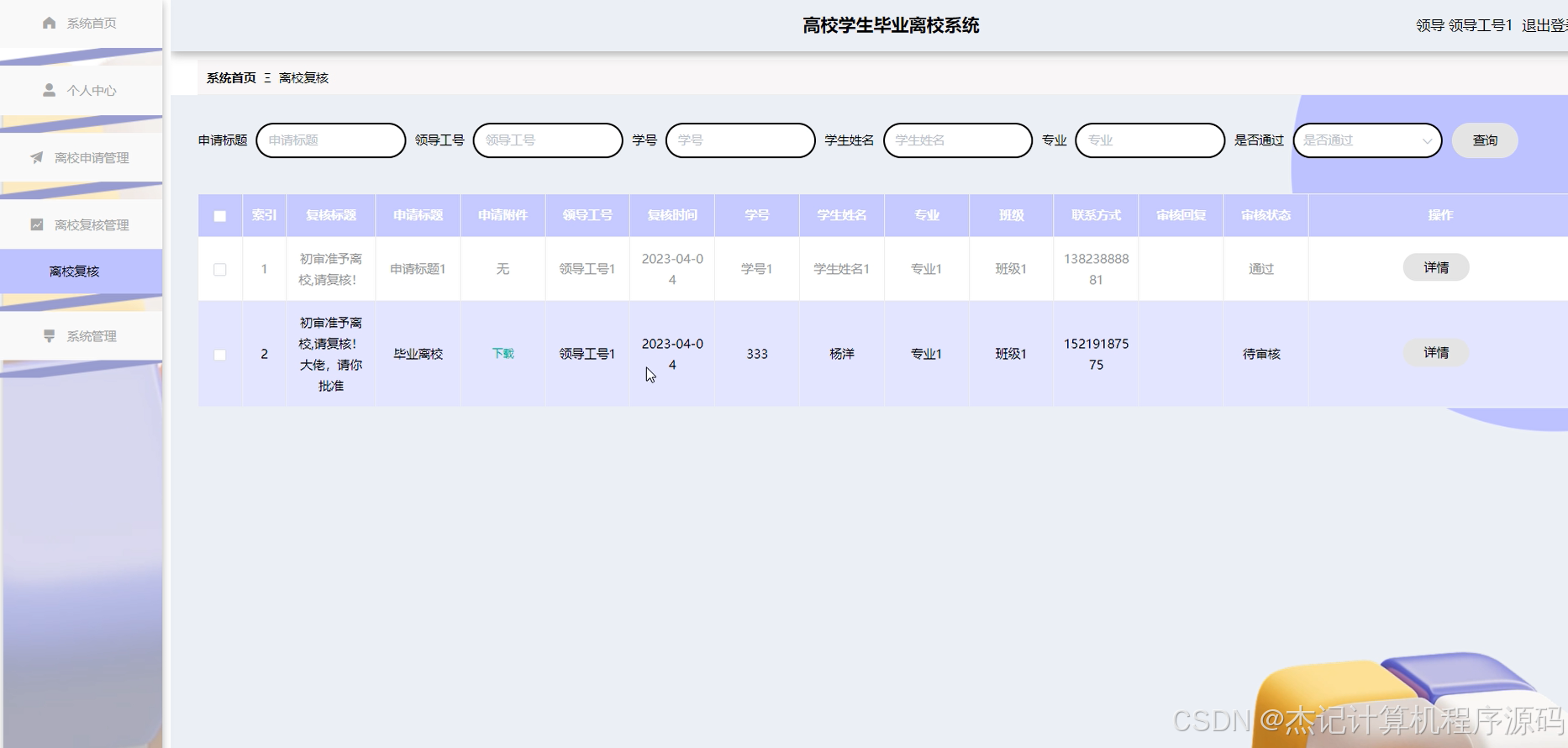The width and height of the screenshot is (1568, 748).
Task: Click the 复核时间 column header
Action: point(672,215)
